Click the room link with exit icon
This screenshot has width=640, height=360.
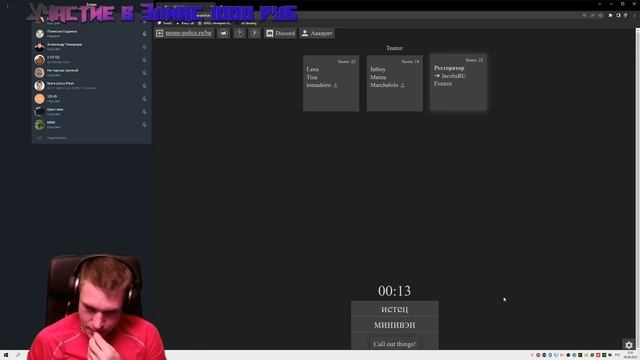[184, 33]
